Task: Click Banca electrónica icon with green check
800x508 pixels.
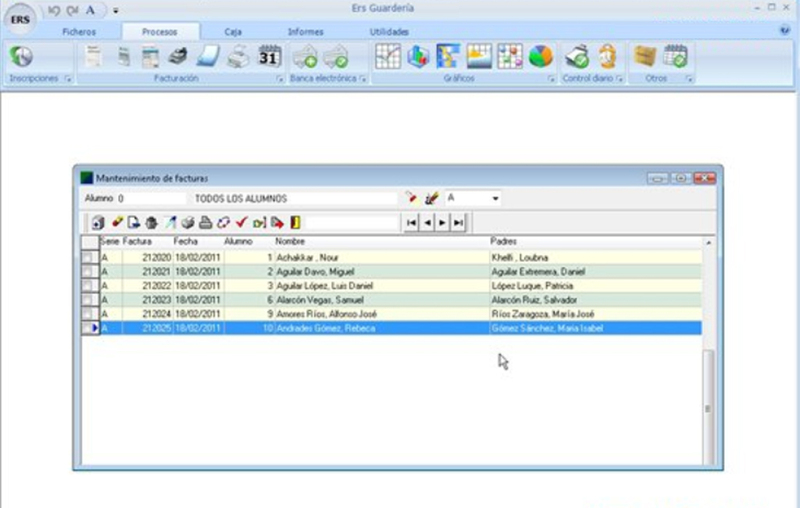Action: click(336, 56)
